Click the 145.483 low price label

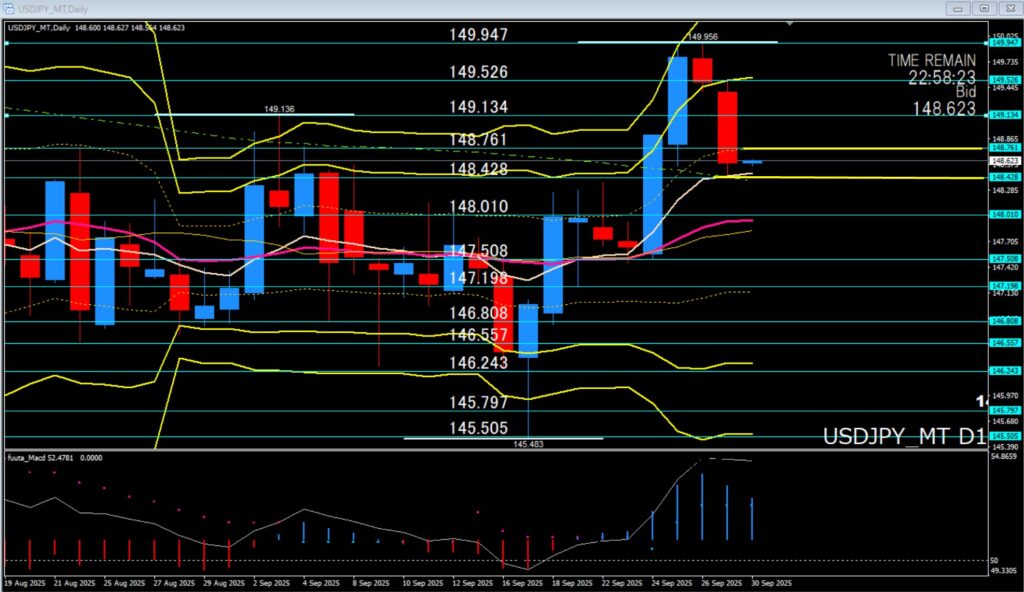point(528,443)
